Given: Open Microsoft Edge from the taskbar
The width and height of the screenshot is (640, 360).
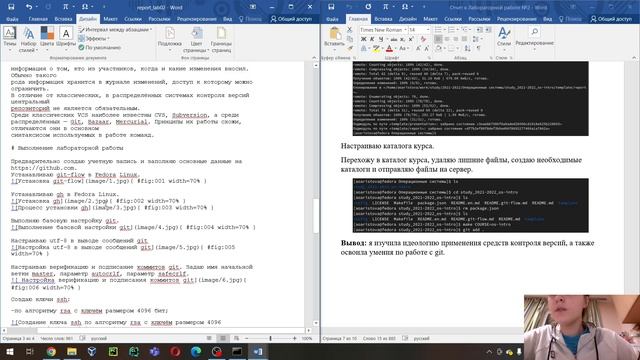Looking at the screenshot, I should 196,351.
